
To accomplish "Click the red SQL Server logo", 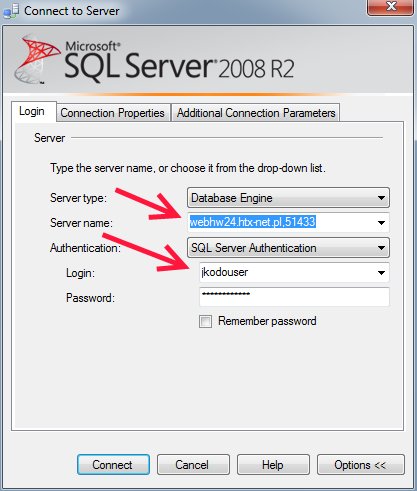I will point(37,59).
